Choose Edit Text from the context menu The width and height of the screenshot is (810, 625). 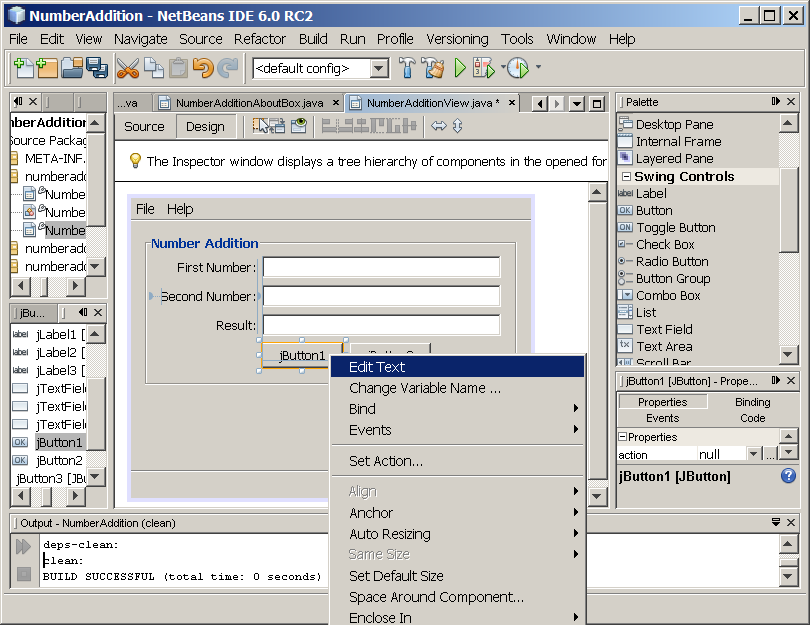coord(457,367)
